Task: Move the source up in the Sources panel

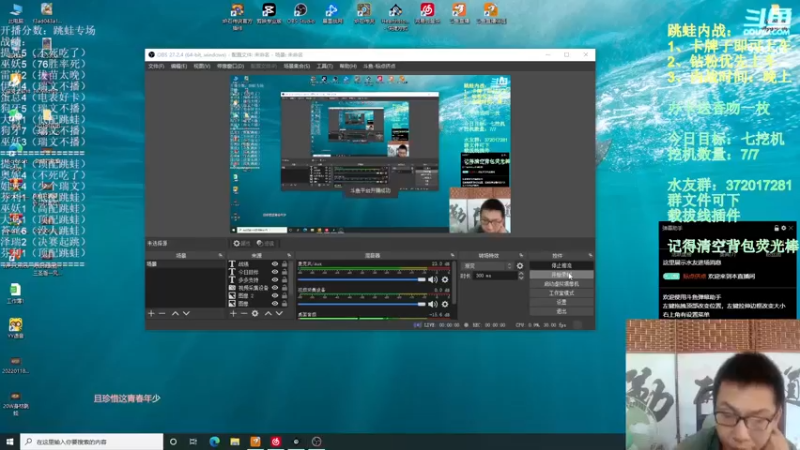Action: pyautogui.click(x=268, y=313)
